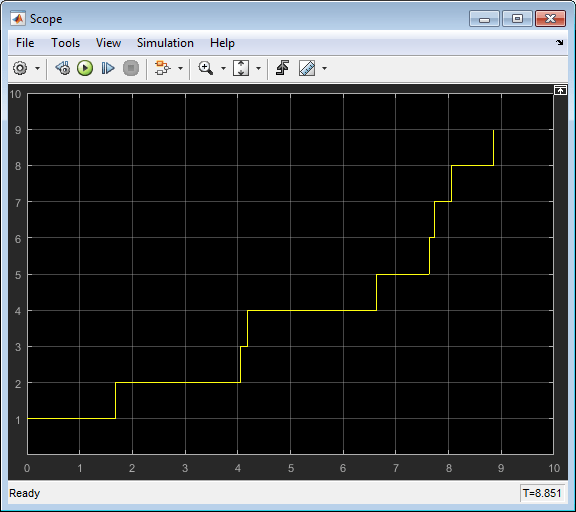Expand the configuration properties dropdown arrow
The image size is (576, 512).
37,68
